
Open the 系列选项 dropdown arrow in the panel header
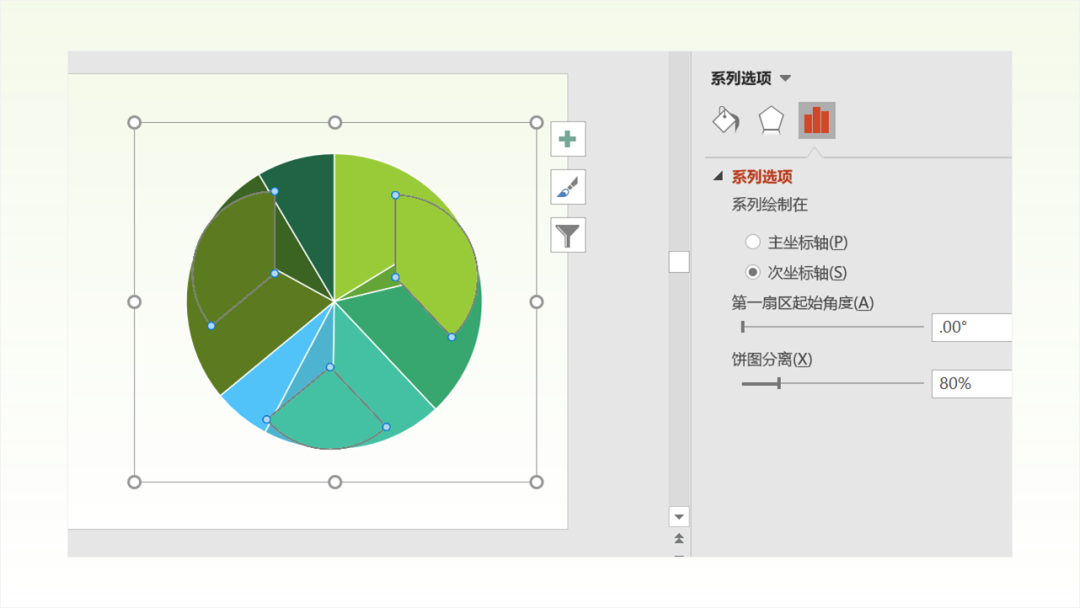pos(785,78)
